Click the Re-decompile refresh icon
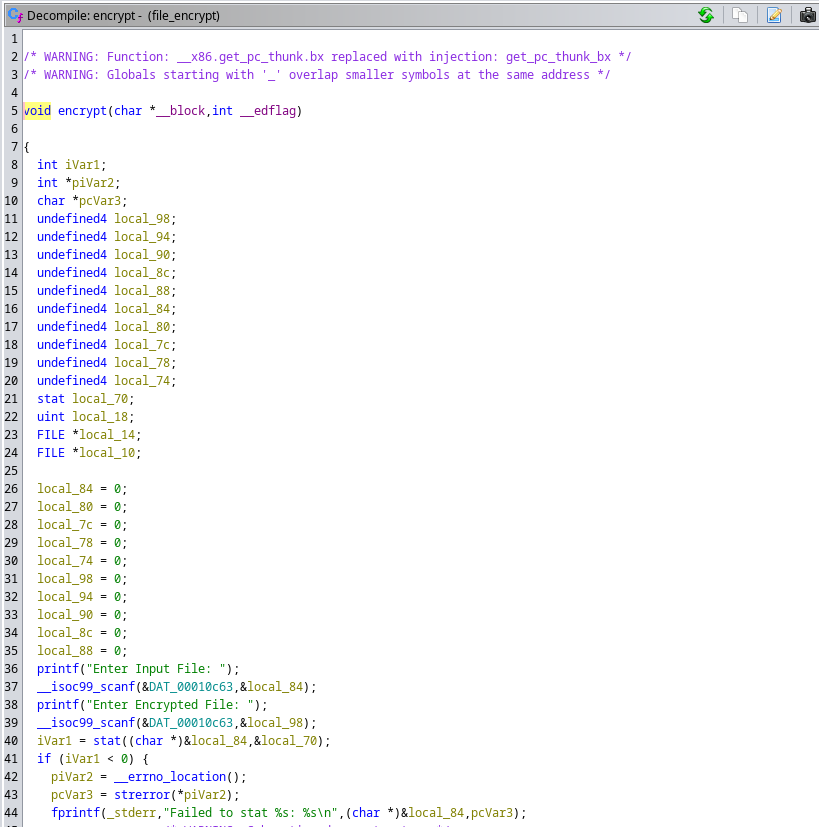The width and height of the screenshot is (819, 827). [706, 15]
